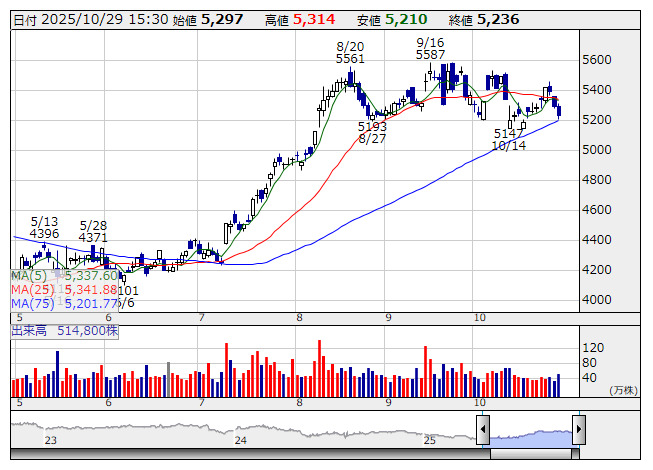This screenshot has height=470, width=653.
Task: Click the 8/20 5561 high label
Action: pyautogui.click(x=350, y=52)
